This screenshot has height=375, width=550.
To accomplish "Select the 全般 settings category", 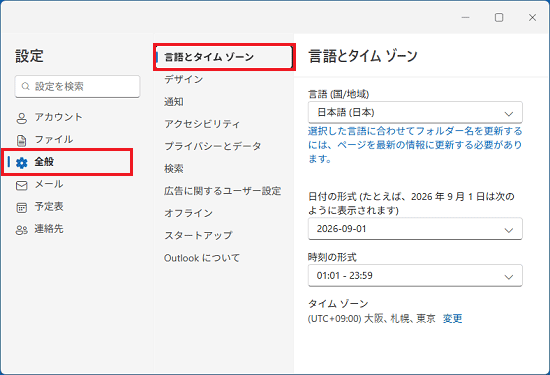I will tap(67, 162).
